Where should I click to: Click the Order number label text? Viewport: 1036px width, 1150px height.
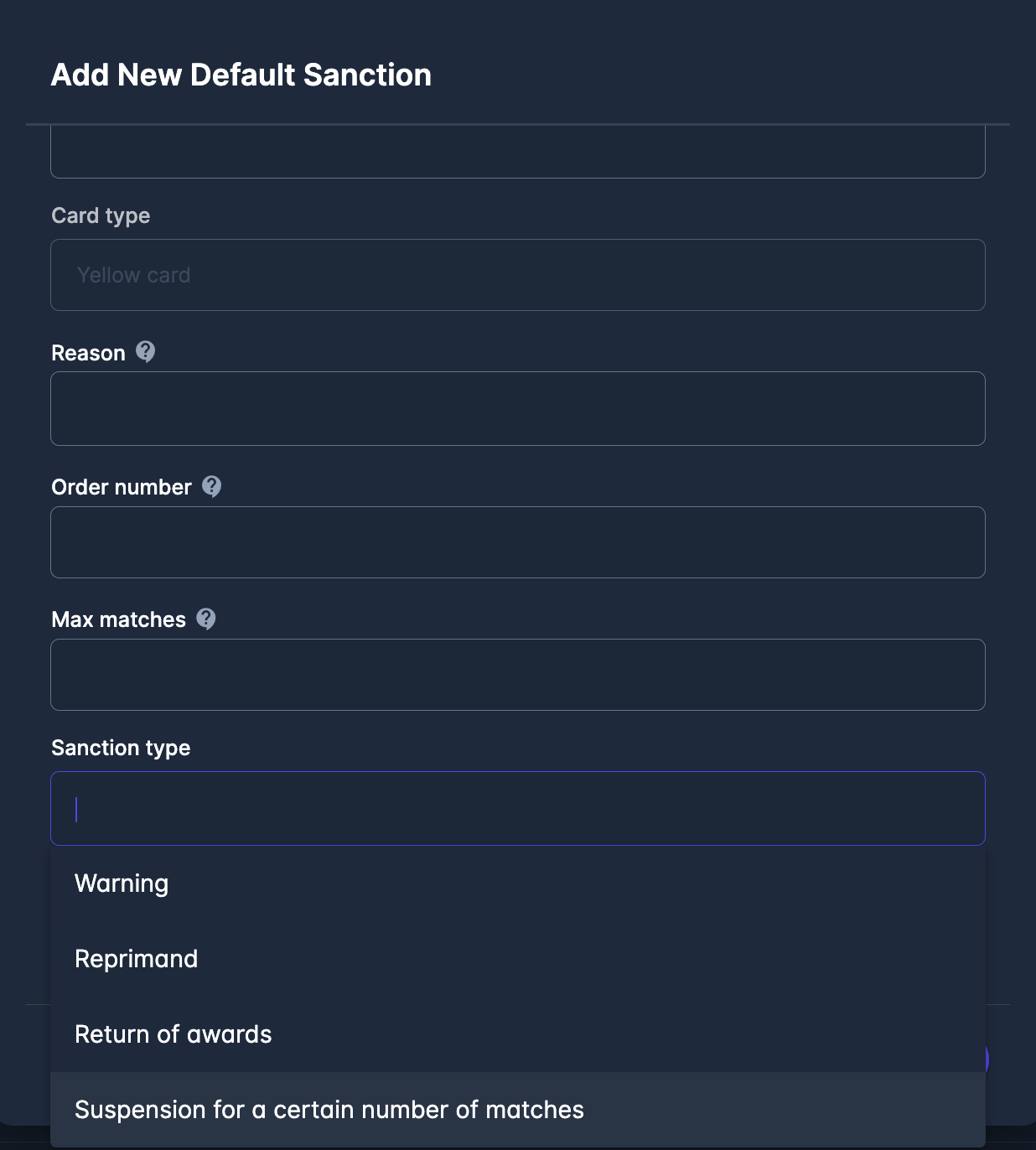(x=122, y=487)
